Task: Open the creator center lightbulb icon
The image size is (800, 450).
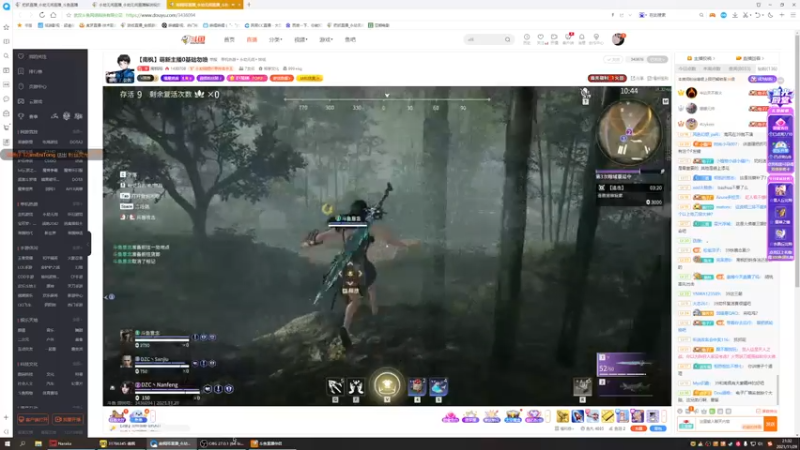Action: click(x=596, y=38)
